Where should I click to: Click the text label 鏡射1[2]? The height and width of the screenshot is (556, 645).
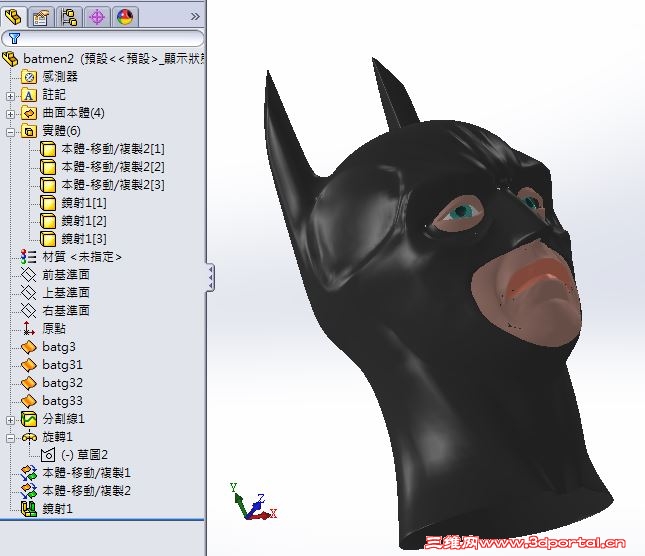(84, 221)
